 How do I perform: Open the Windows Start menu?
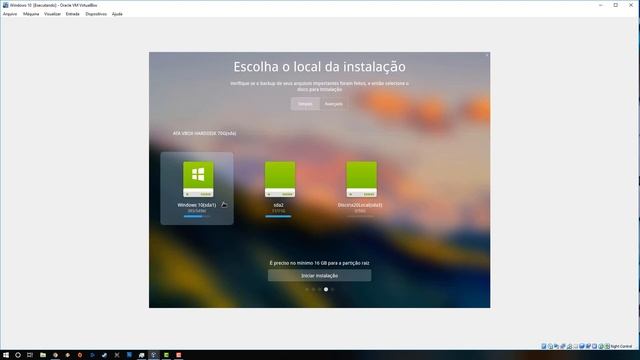[x=6, y=355]
